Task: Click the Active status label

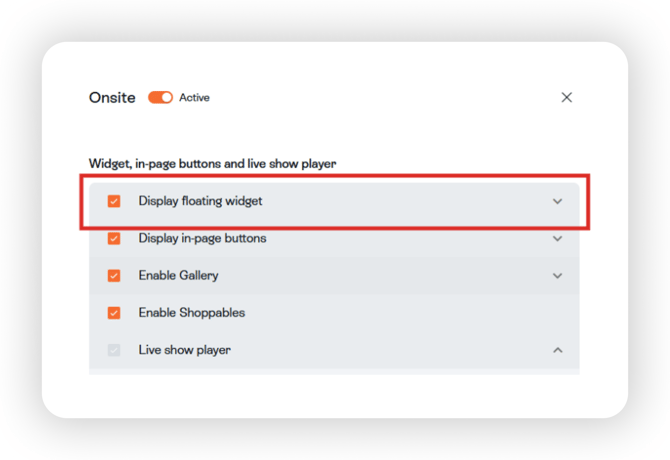Action: [x=194, y=97]
